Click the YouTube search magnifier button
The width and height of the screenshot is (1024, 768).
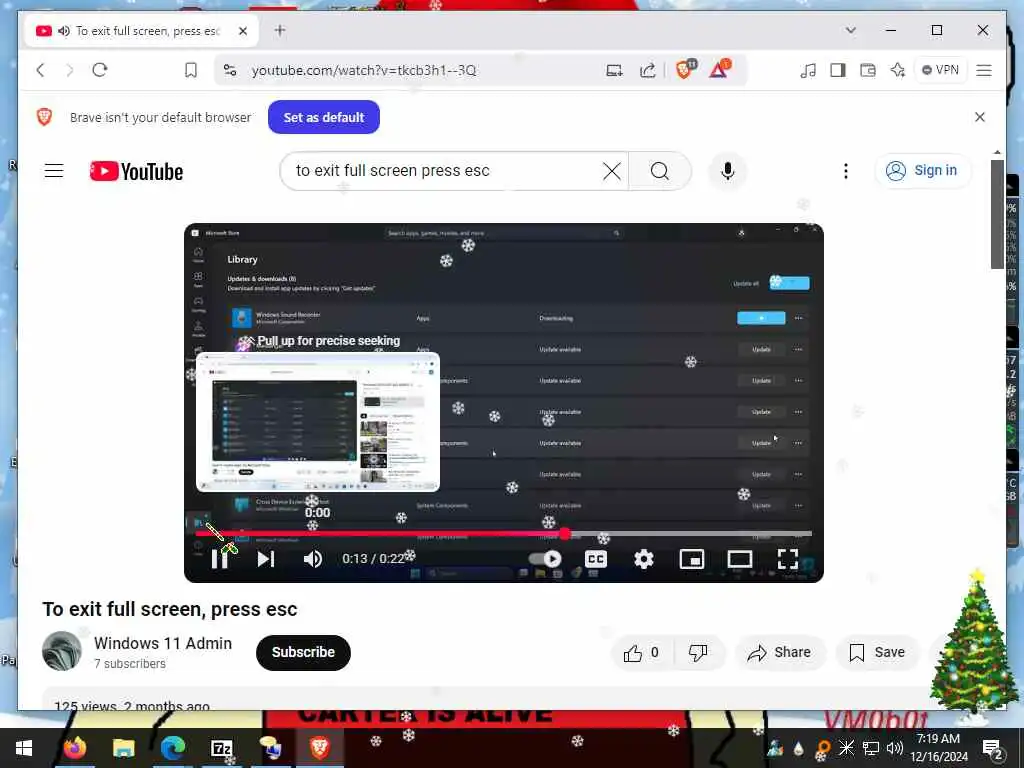click(660, 171)
